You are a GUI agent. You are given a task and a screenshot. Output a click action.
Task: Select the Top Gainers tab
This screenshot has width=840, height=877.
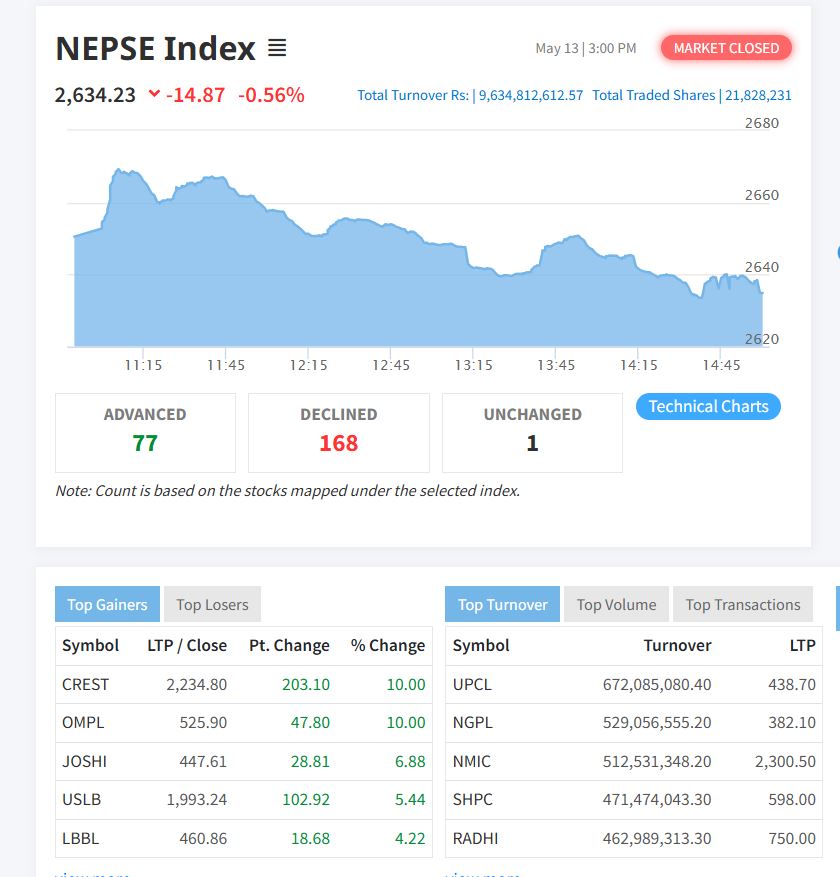pos(107,604)
